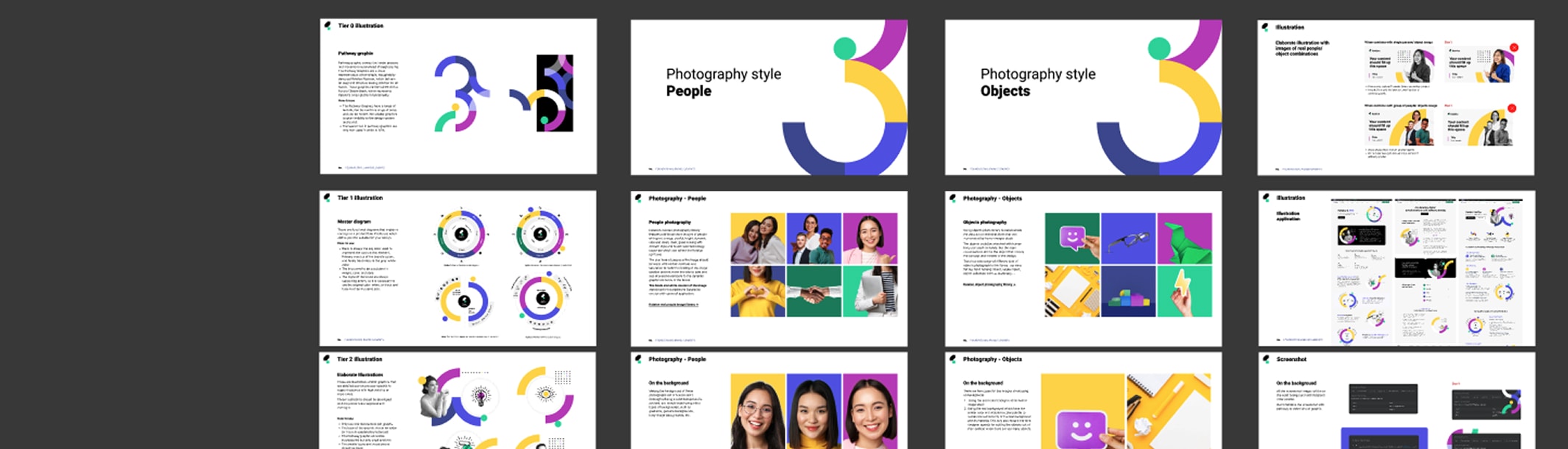Select the Tier 1 illustration slide title

[360, 198]
